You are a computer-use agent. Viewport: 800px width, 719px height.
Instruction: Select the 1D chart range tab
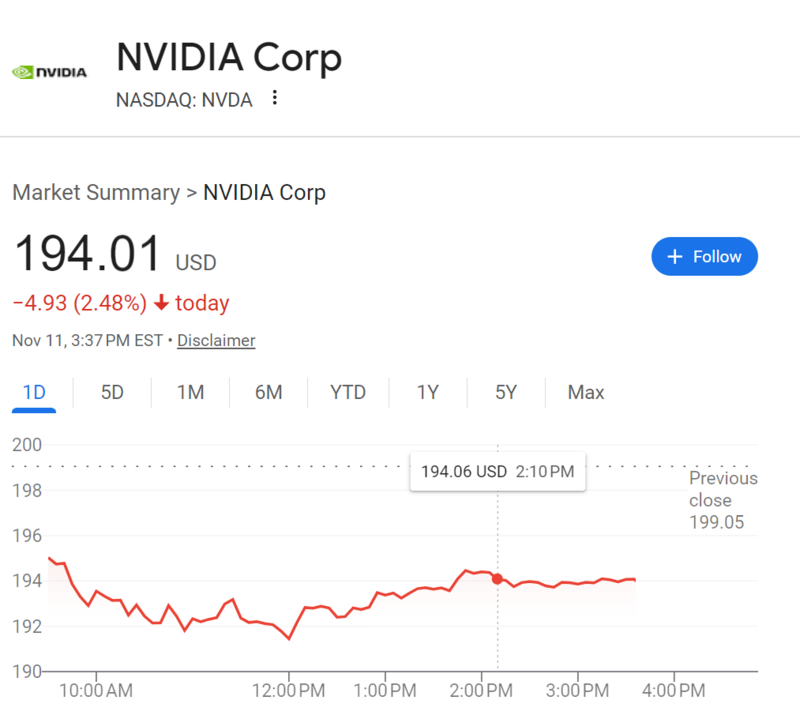point(34,392)
